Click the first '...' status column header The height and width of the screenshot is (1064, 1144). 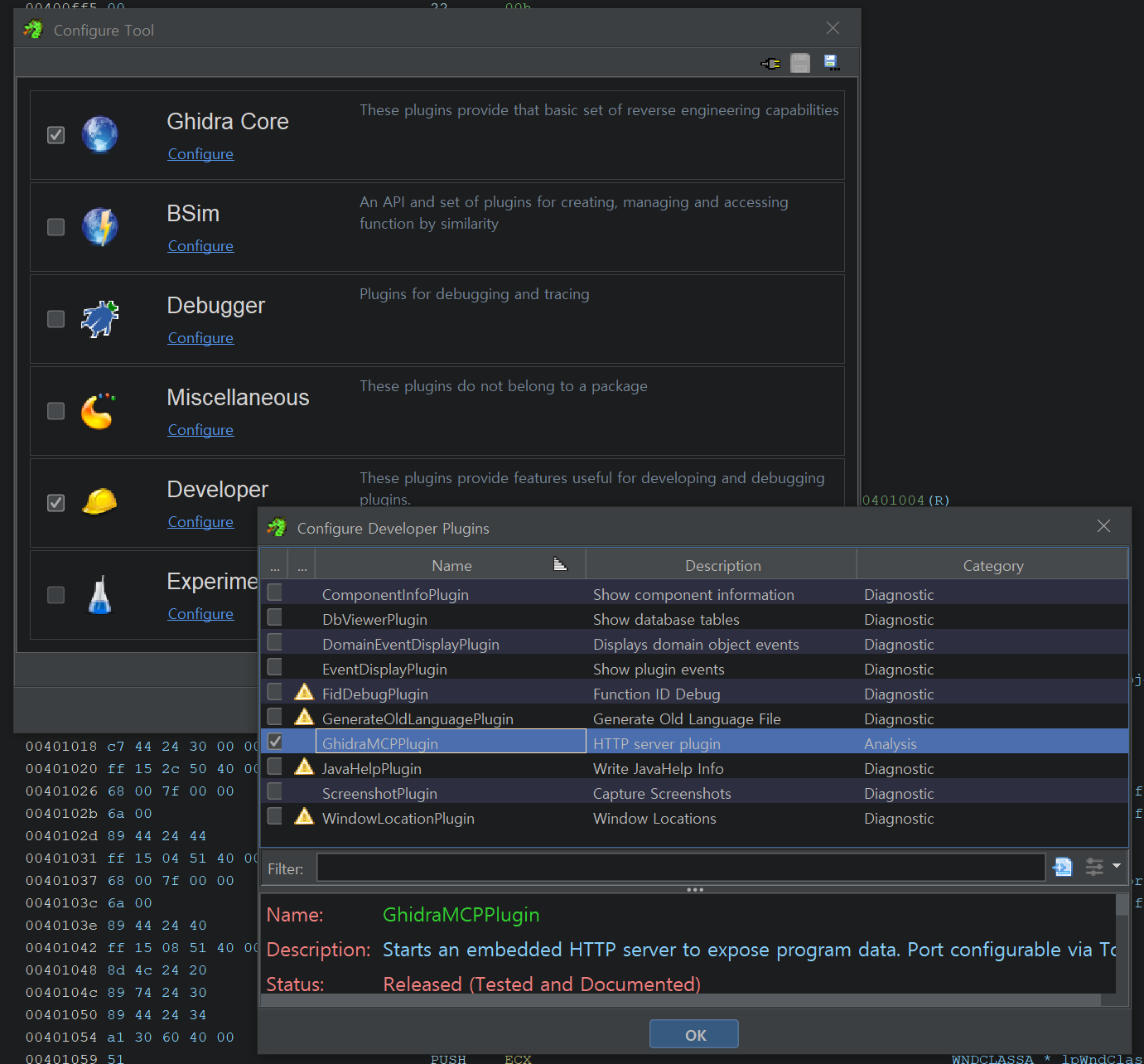[274, 565]
